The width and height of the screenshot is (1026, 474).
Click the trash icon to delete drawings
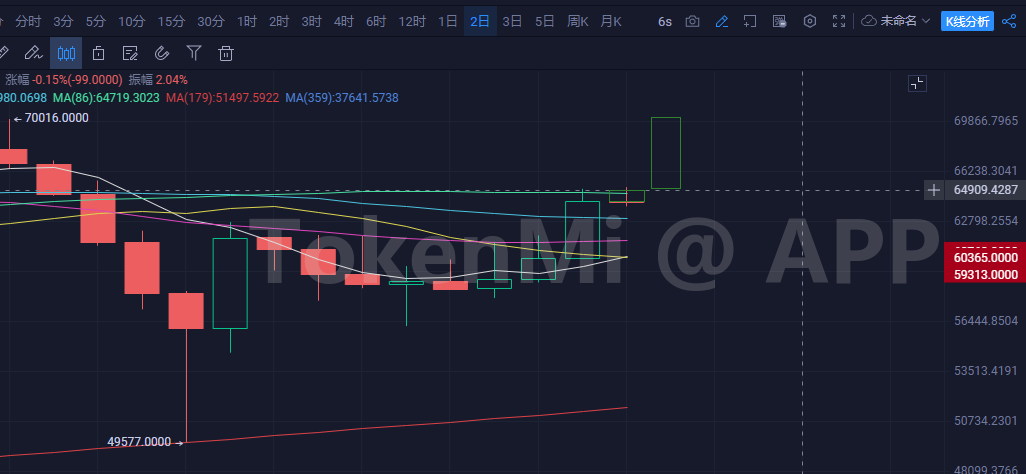[226, 53]
